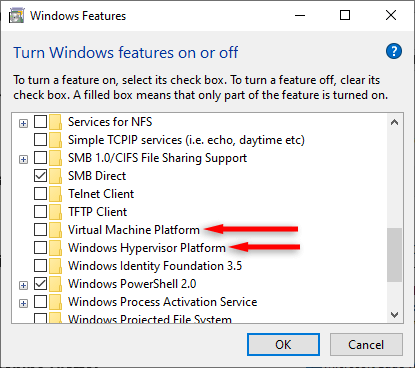Screen dimensions: 415x368
Task: Enable the Services for NFS checkbox
Action: tap(40, 122)
